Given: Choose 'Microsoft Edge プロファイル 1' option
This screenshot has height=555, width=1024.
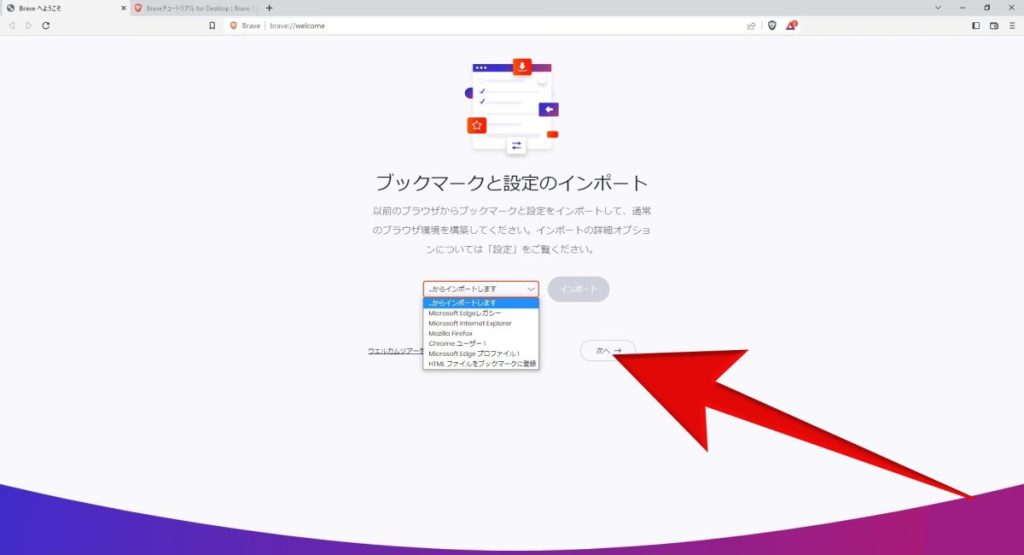Looking at the screenshot, I should 481,353.
